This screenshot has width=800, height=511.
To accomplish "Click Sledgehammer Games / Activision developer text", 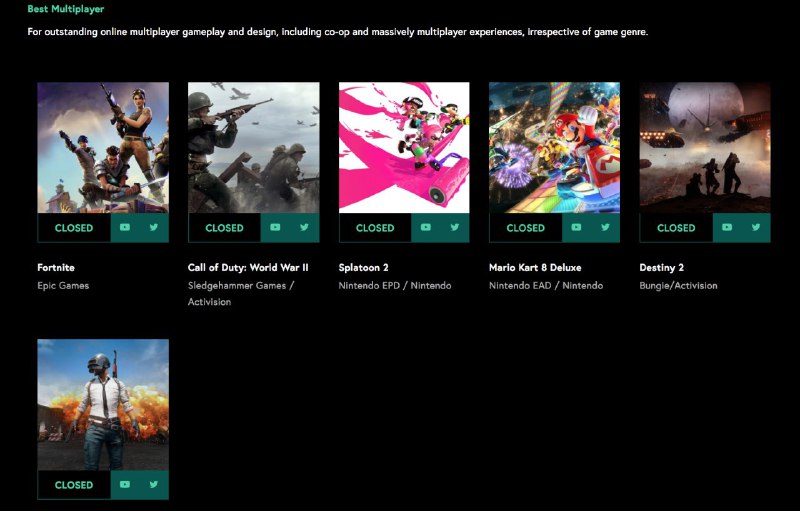I will [x=241, y=293].
